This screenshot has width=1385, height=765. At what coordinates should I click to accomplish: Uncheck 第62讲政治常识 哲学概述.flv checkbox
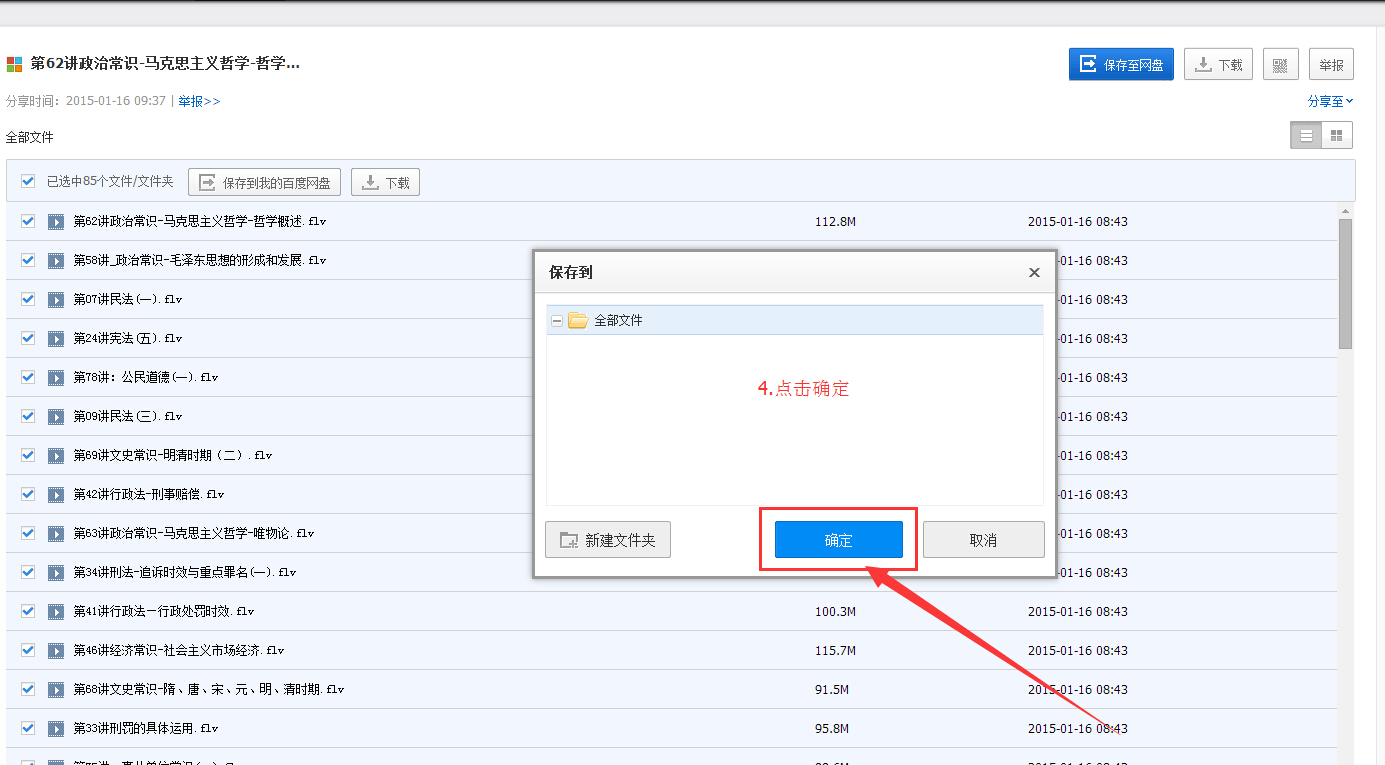[28, 221]
